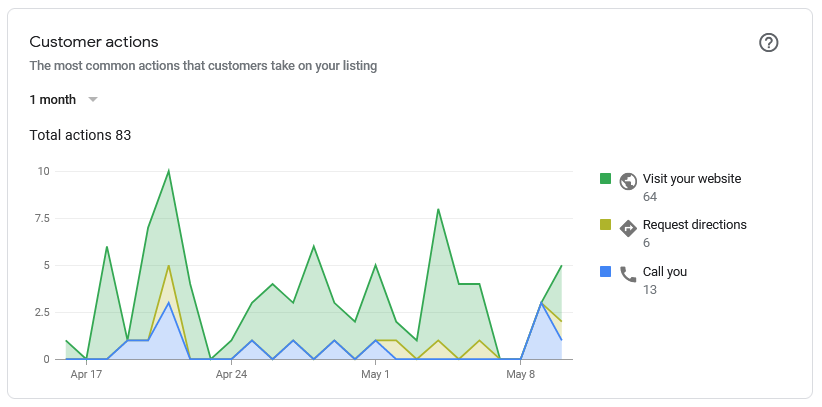Click the directions diamond arrow icon
The height and width of the screenshot is (407, 822).
click(x=628, y=227)
